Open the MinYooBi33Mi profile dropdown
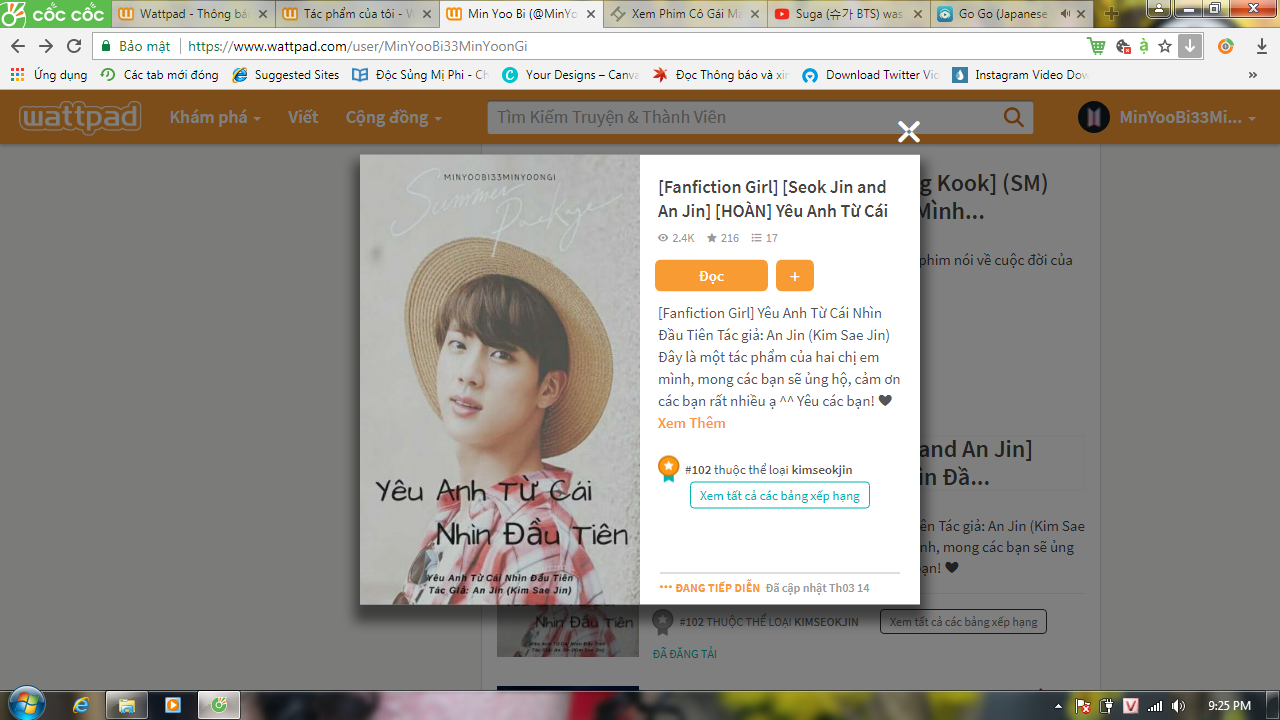 [1187, 118]
